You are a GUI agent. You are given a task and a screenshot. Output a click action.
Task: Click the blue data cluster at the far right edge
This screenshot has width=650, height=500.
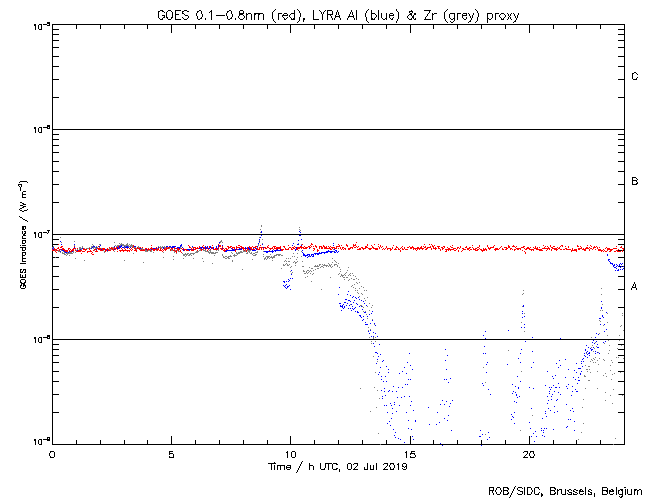(617, 266)
